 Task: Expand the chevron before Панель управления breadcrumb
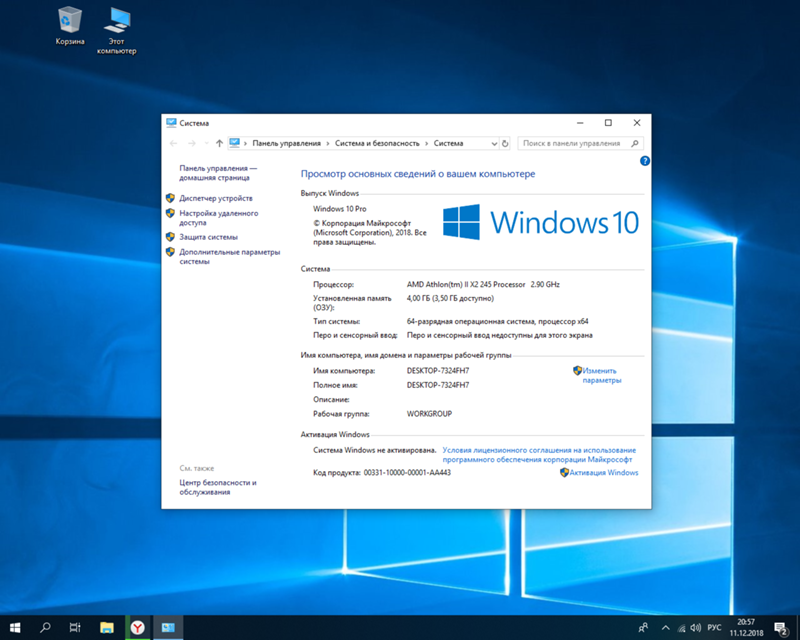(245, 143)
